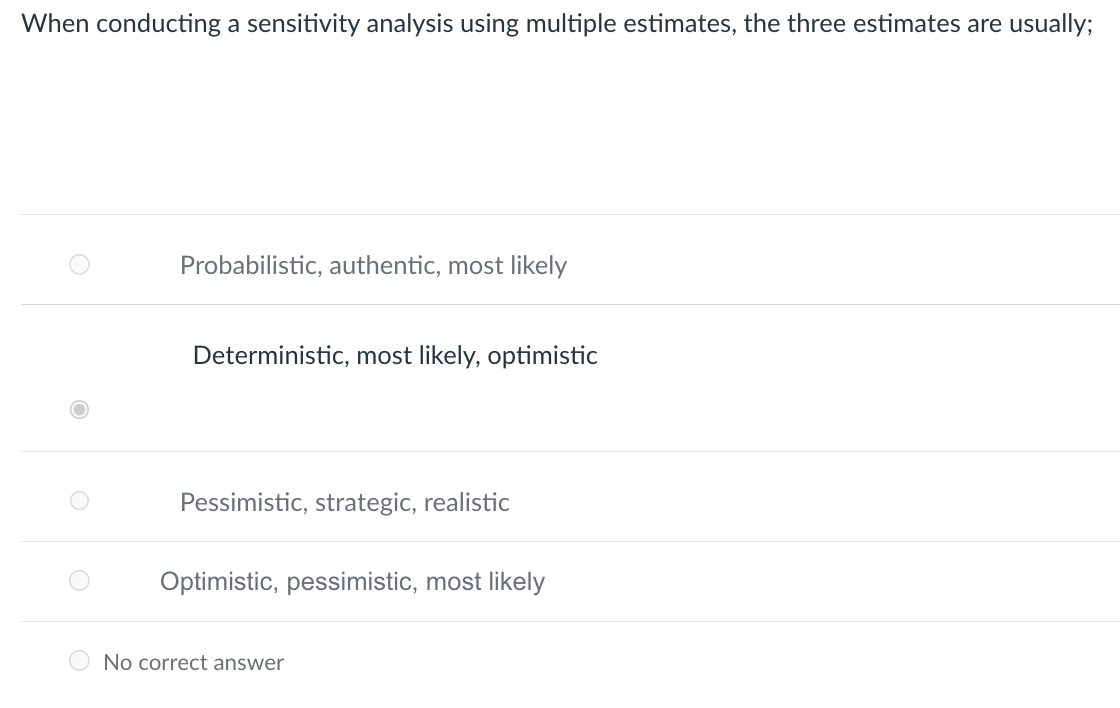This screenshot has height=708, width=1120.
Task: Choose the radio button beside 'Pessimistic, strategic, realistic'
Action: [x=79, y=500]
